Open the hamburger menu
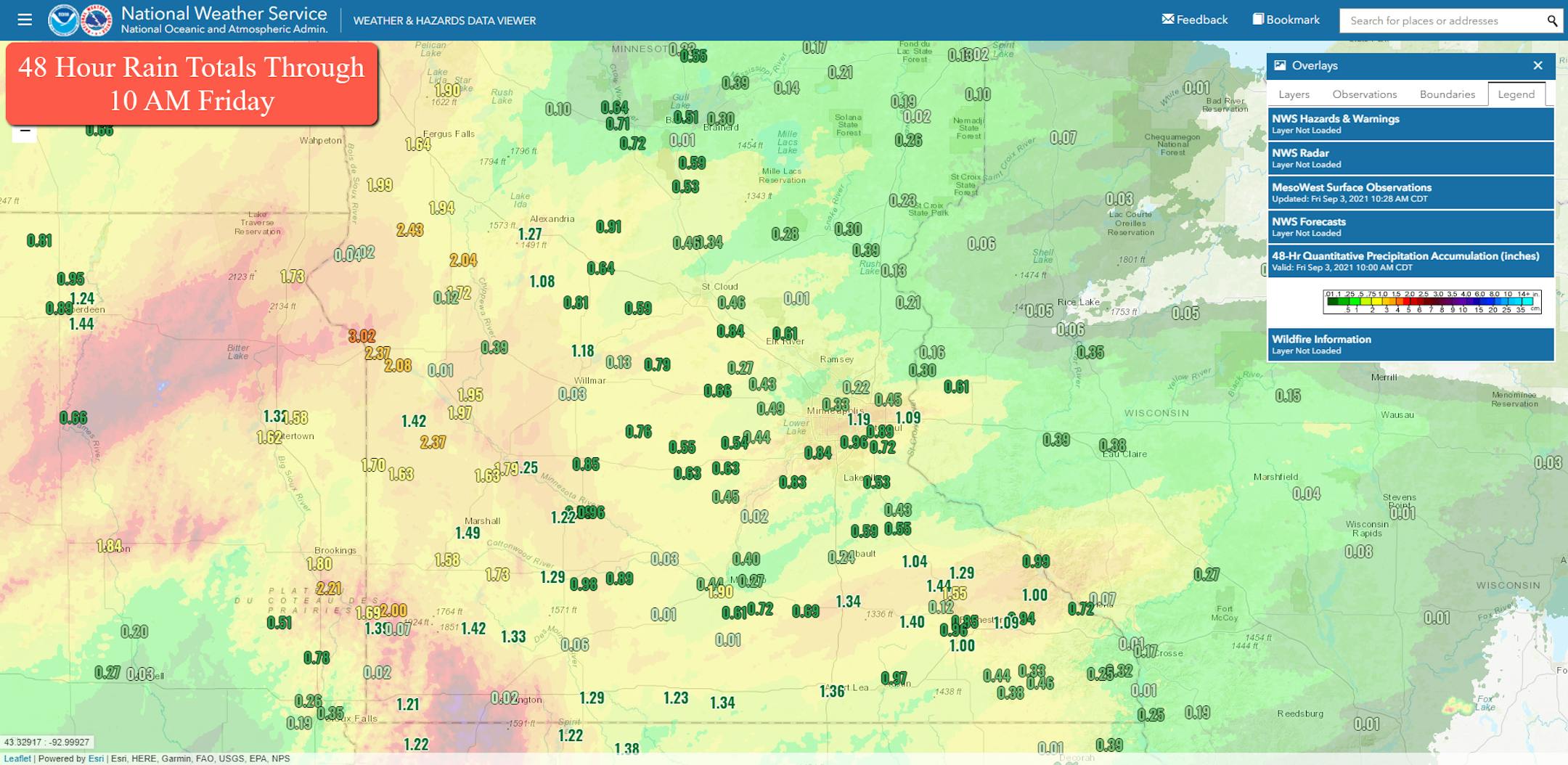The height and width of the screenshot is (765, 1568). 25,20
